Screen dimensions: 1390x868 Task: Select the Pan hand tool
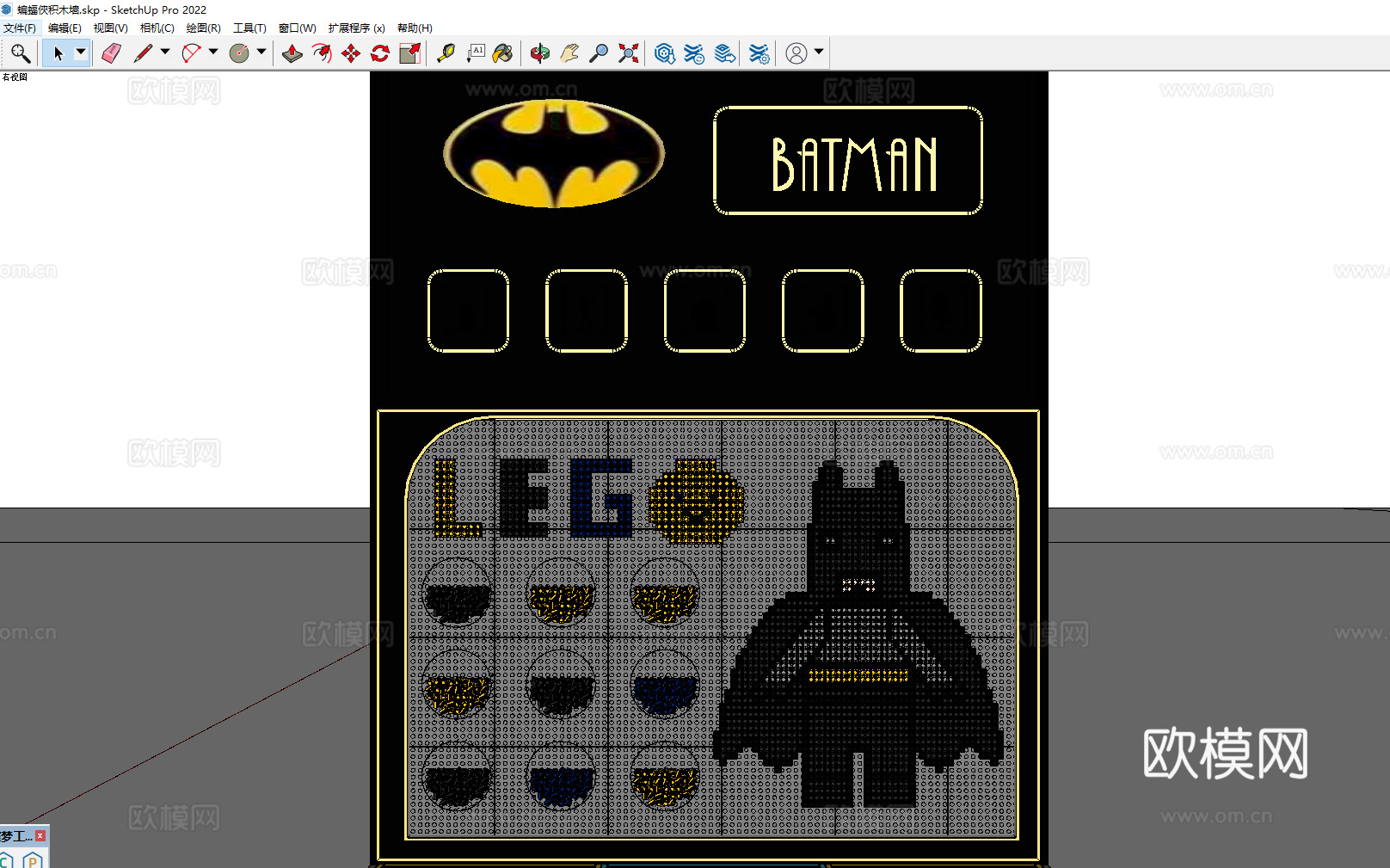point(569,53)
